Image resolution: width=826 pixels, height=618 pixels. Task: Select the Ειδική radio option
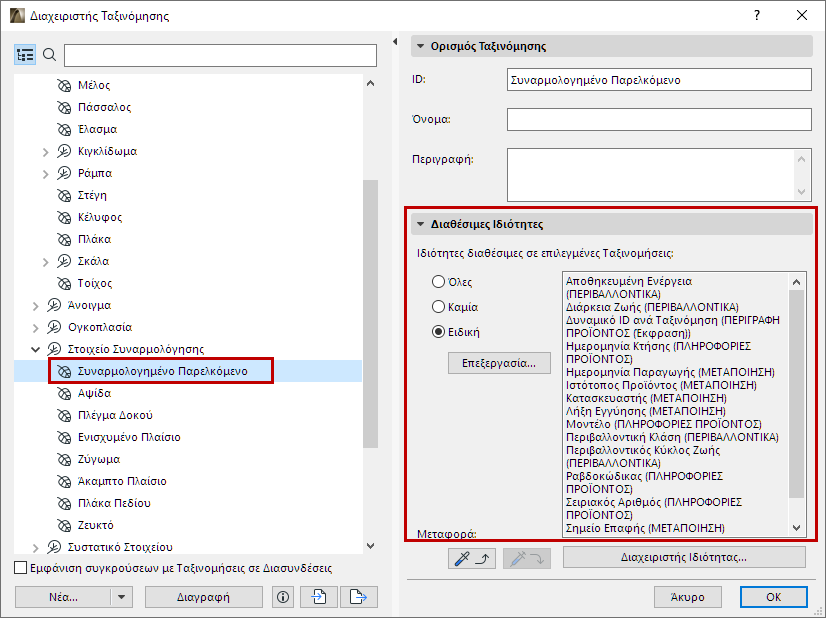[x=438, y=332]
